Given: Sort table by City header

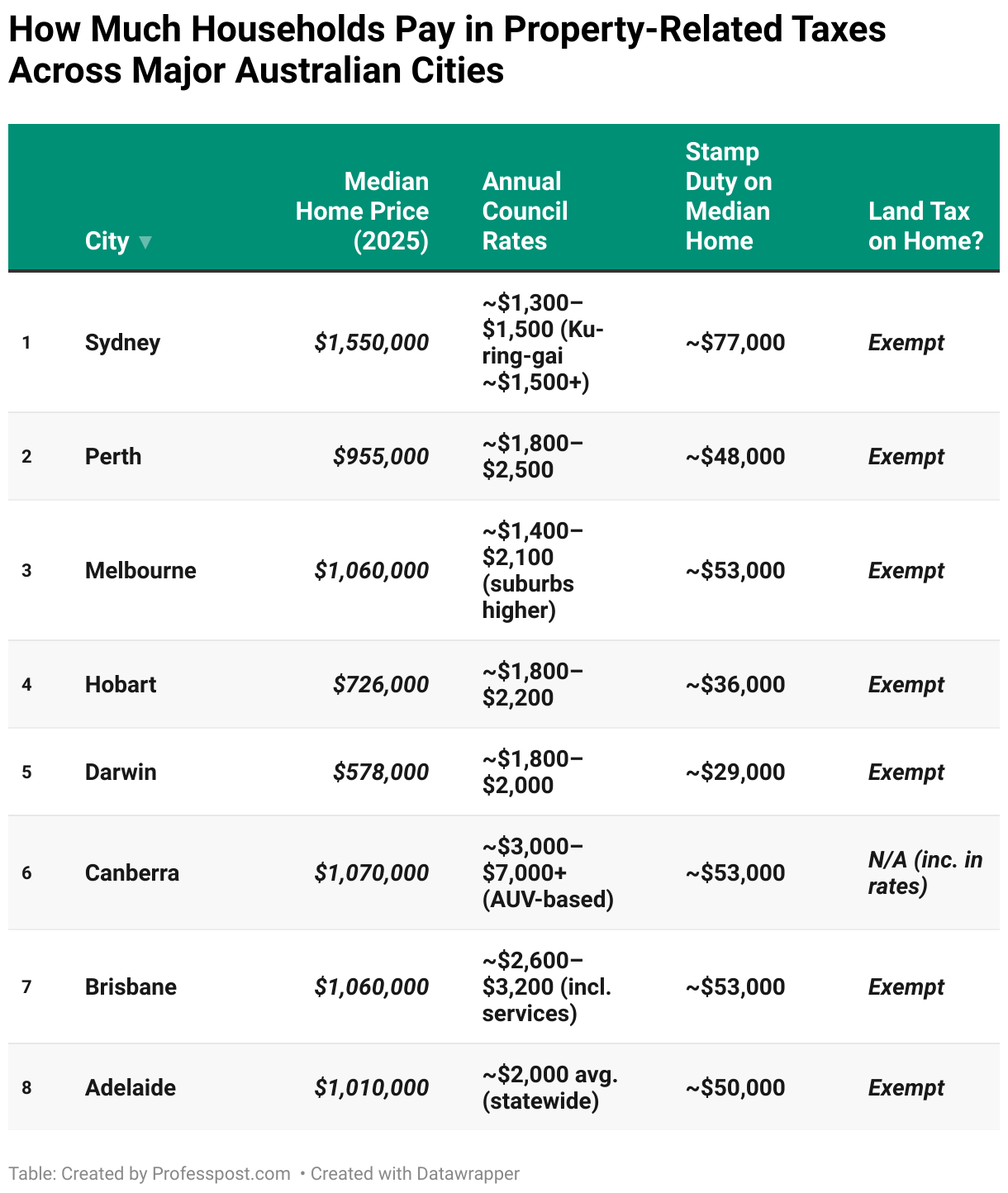Looking at the screenshot, I should coord(107,241).
